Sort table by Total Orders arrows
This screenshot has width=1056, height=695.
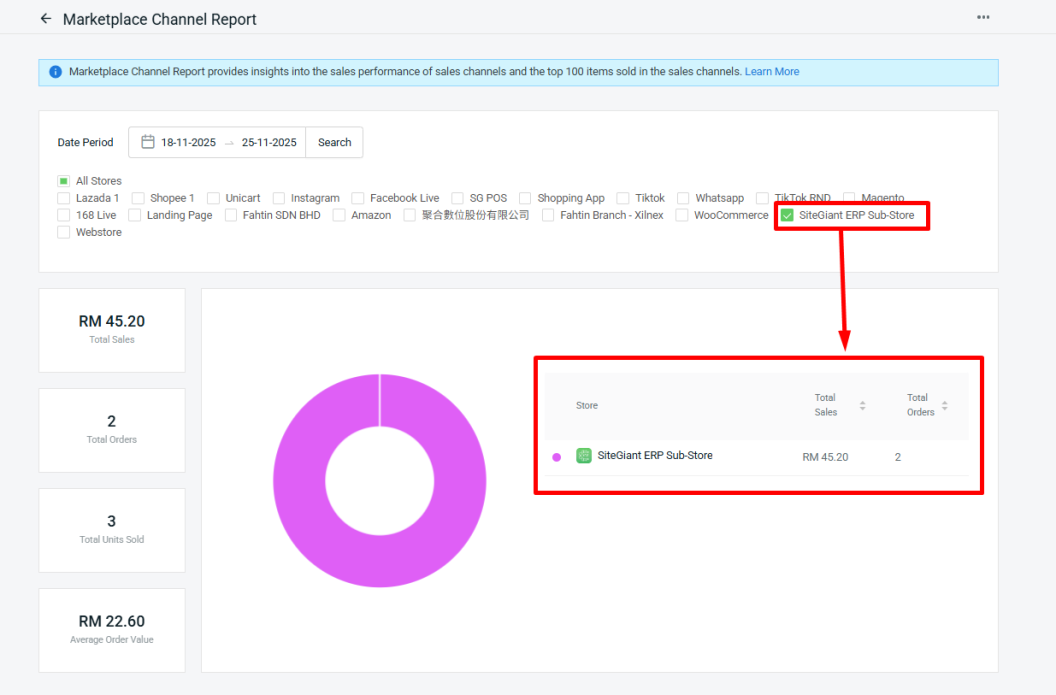pyautogui.click(x=944, y=406)
